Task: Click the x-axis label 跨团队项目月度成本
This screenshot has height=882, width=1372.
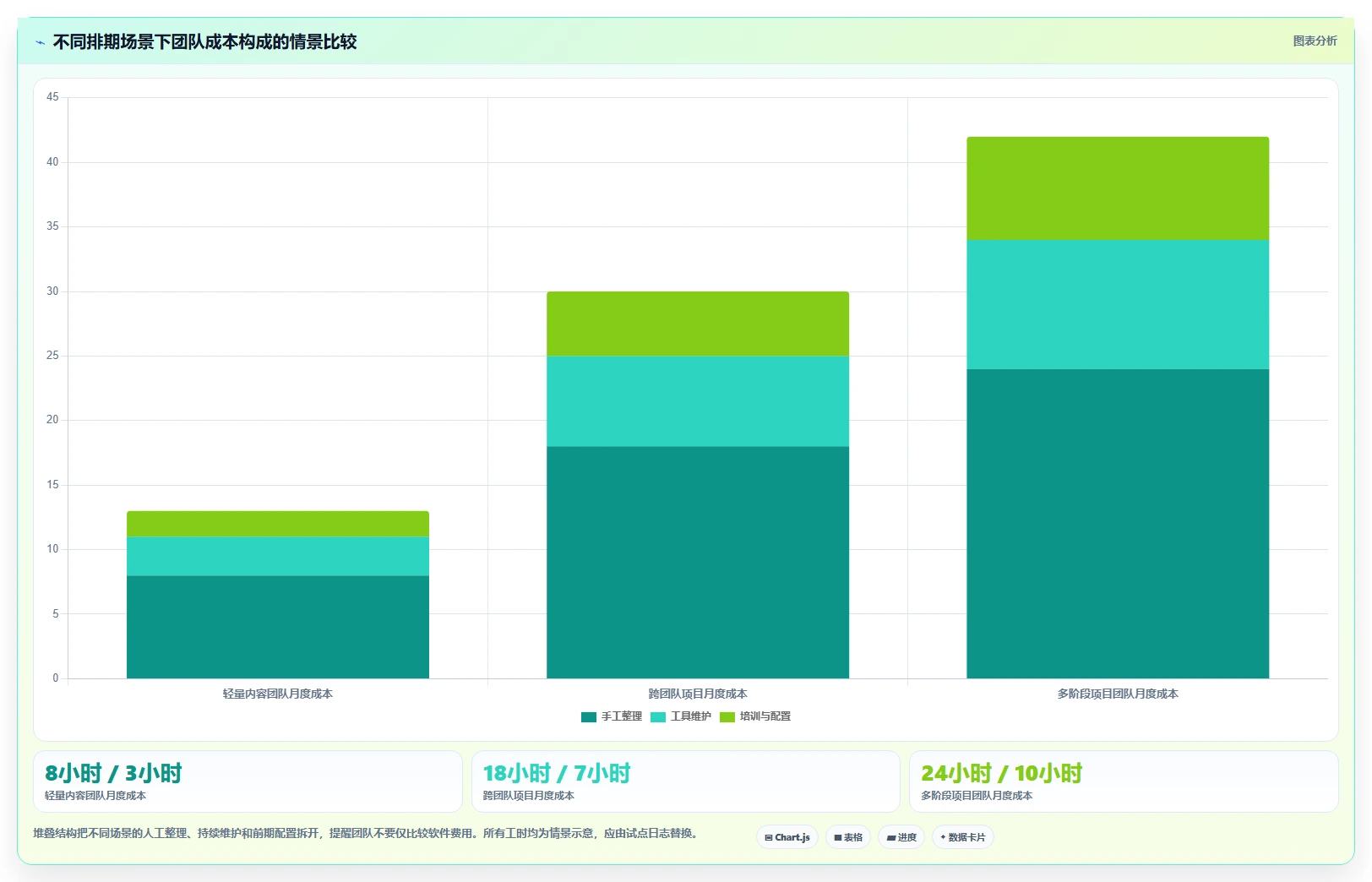Action: pos(698,694)
